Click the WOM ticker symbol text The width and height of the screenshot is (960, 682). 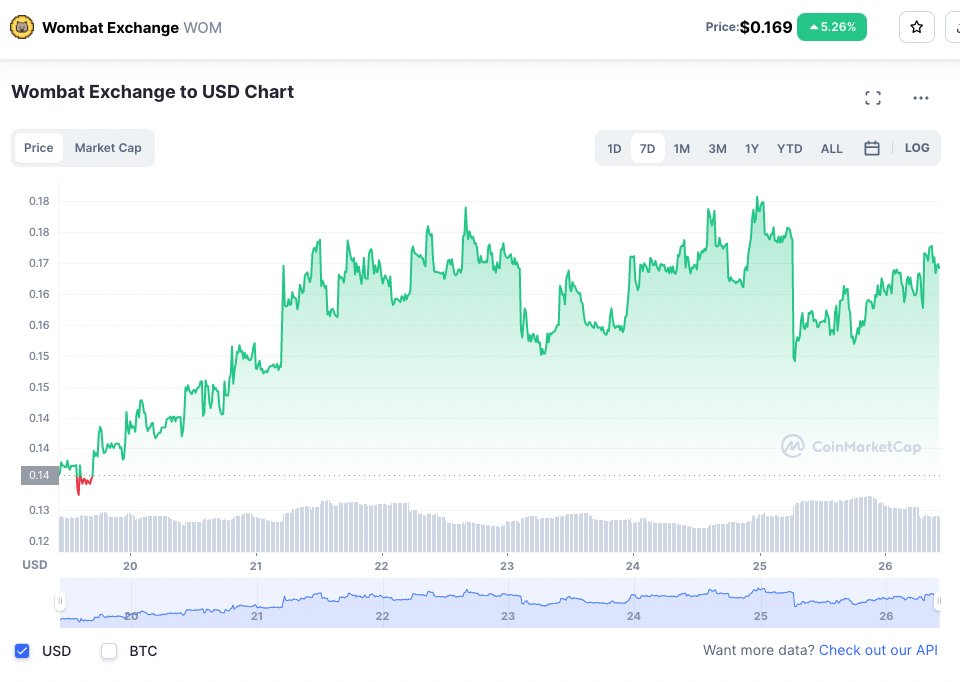coord(203,28)
